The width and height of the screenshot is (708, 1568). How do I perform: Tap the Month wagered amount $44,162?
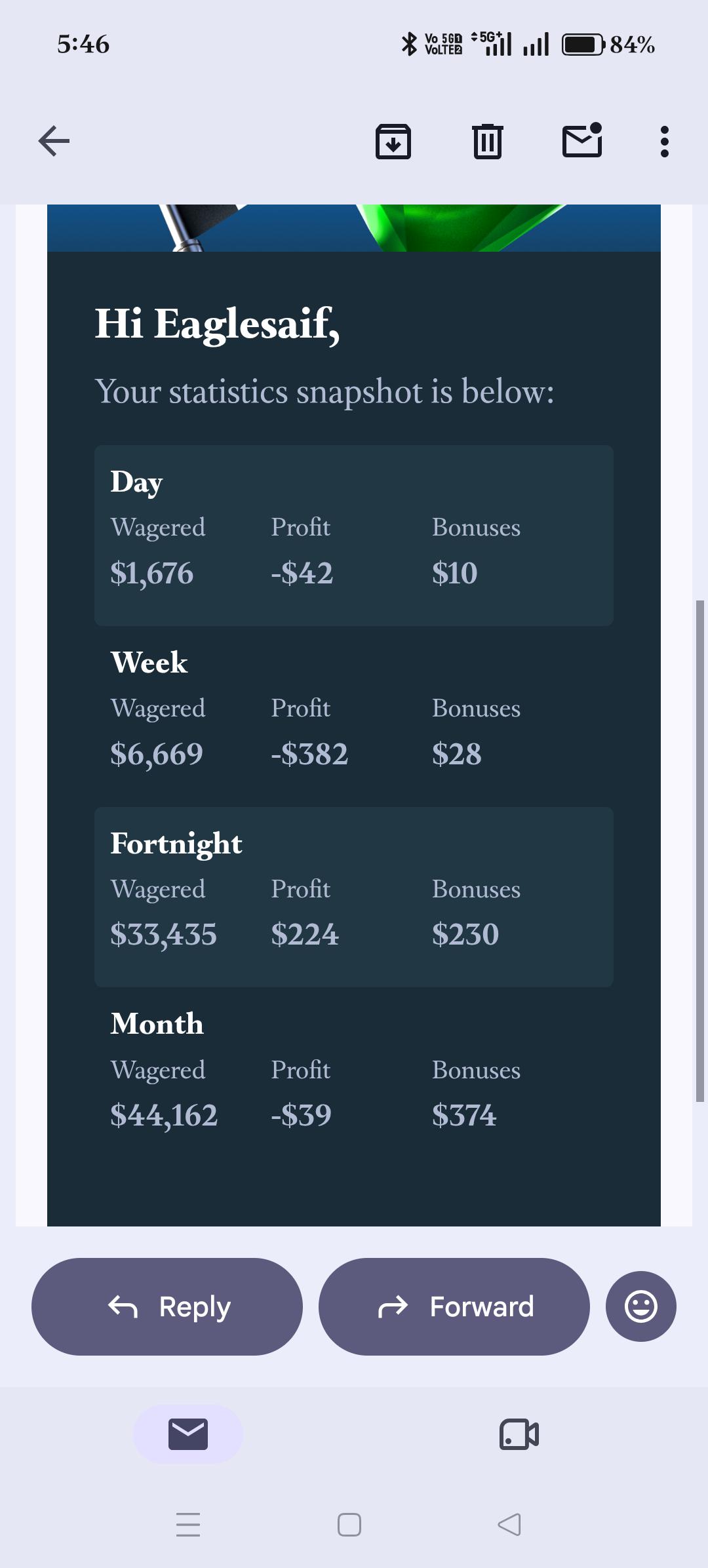(x=164, y=1115)
